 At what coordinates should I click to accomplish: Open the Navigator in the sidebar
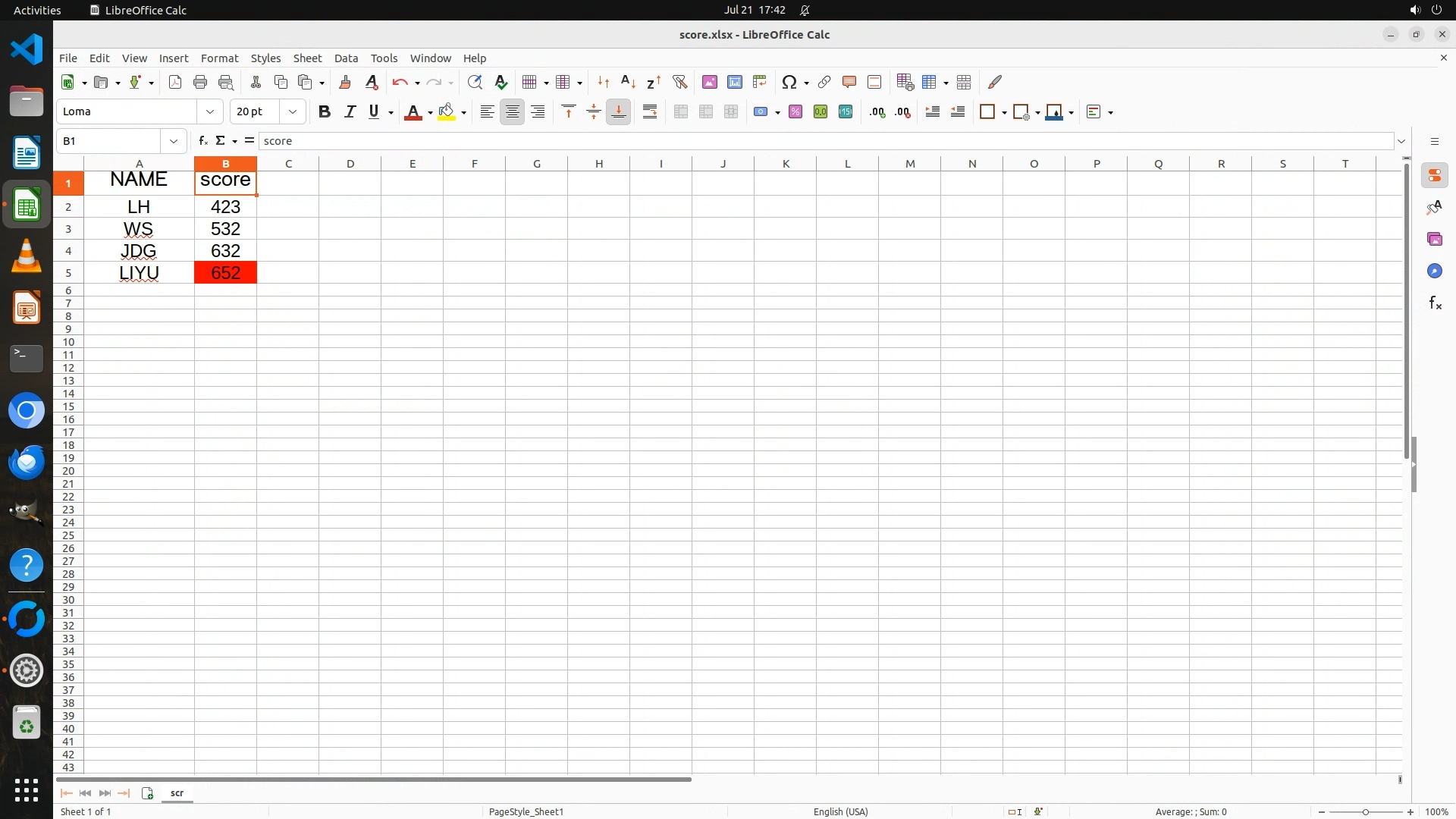tap(1434, 271)
